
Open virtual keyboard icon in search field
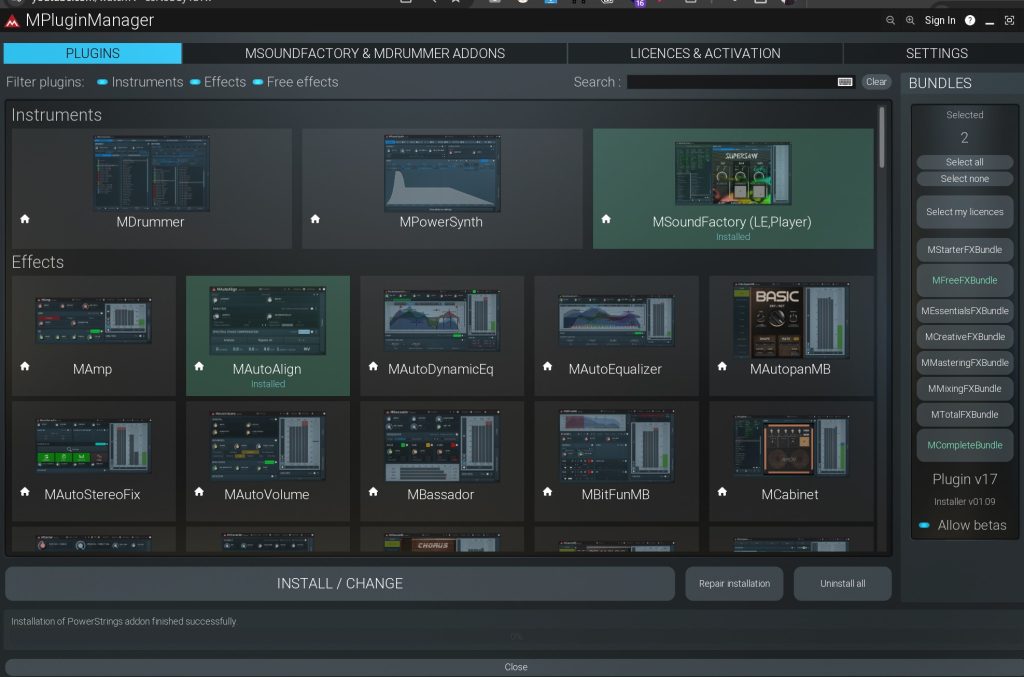tap(845, 82)
